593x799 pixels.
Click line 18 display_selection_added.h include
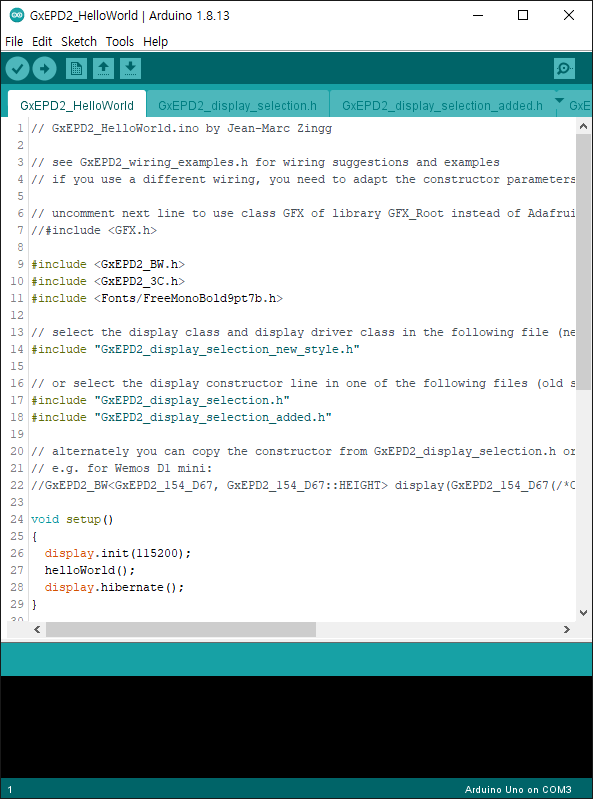181,417
